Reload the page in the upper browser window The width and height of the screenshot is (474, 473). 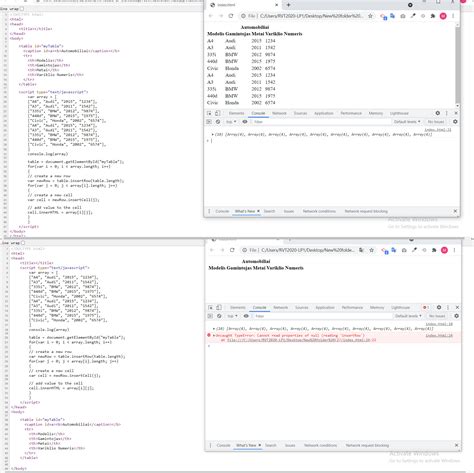[231, 16]
